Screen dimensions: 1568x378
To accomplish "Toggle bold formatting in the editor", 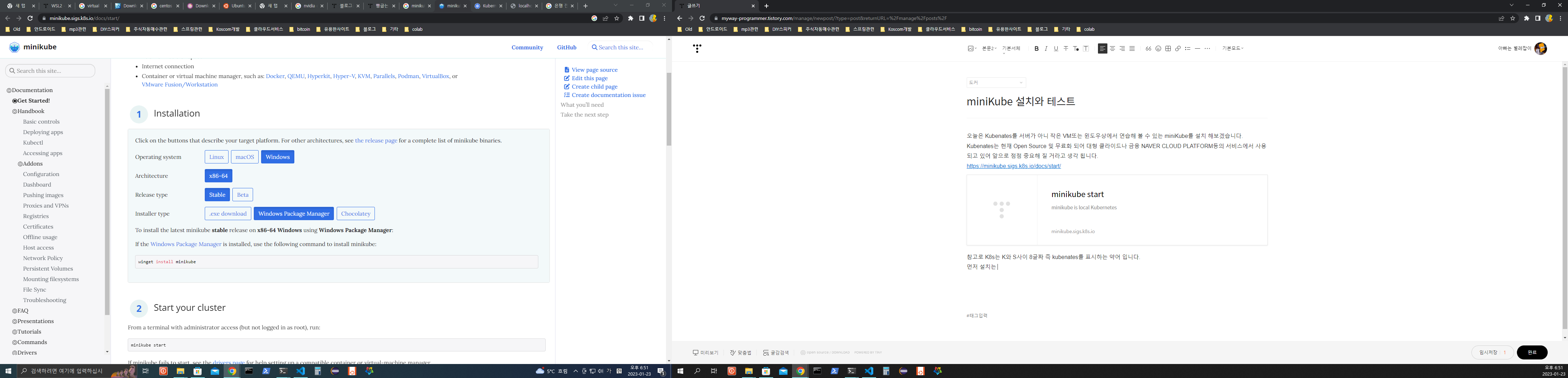I will [x=1036, y=49].
